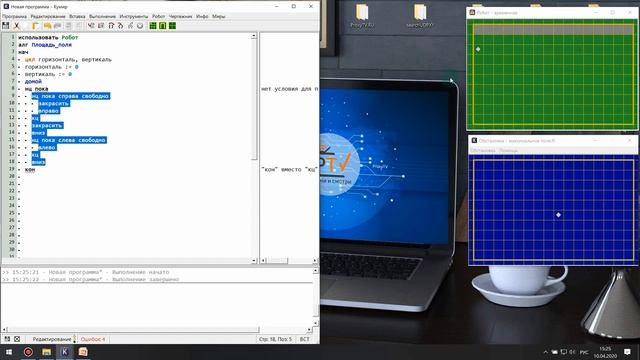The height and width of the screenshot is (360, 640).
Task: Click the code line 'использовать Робот'
Action: (48, 38)
